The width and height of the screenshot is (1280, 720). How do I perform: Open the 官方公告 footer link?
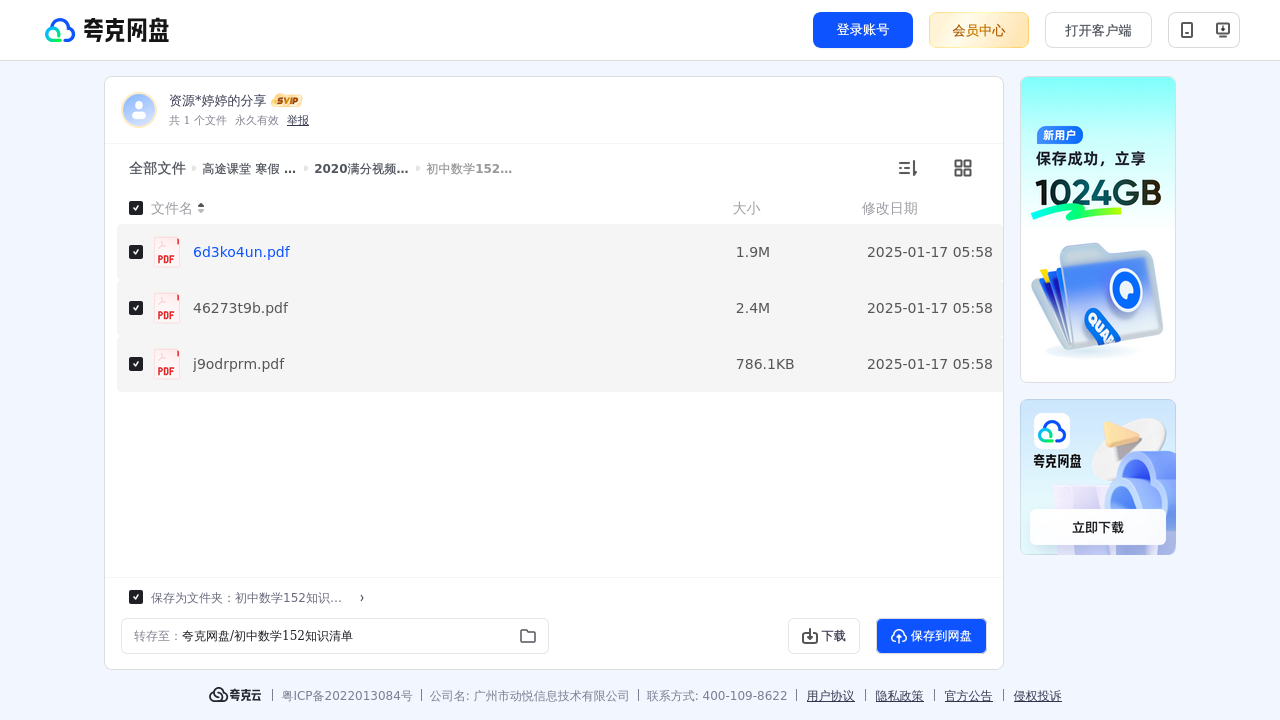tap(969, 696)
